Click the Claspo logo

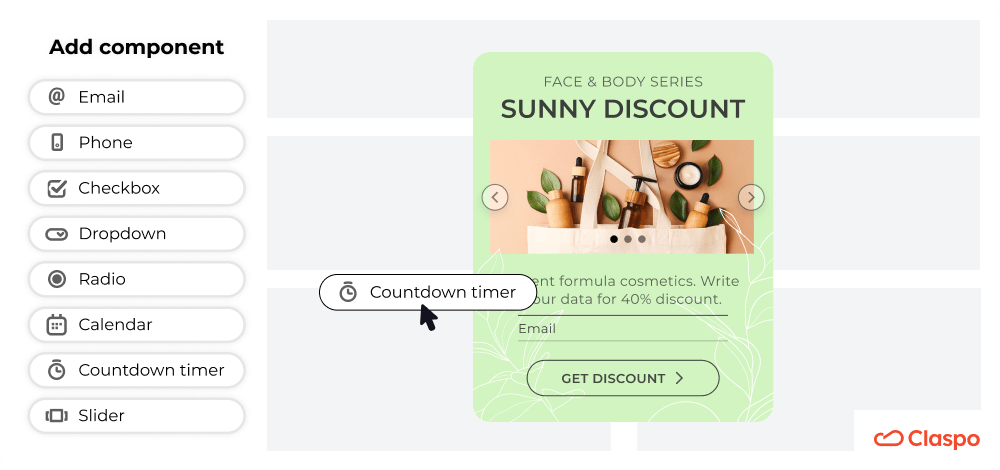click(927, 439)
